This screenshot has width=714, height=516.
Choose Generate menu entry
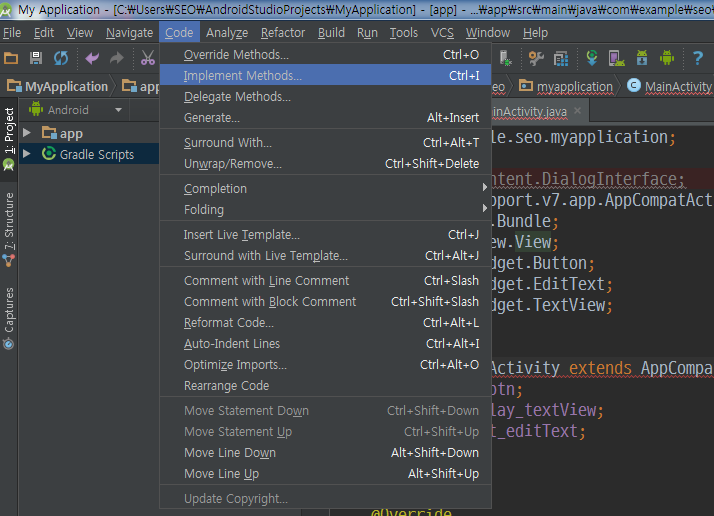(x=325, y=117)
